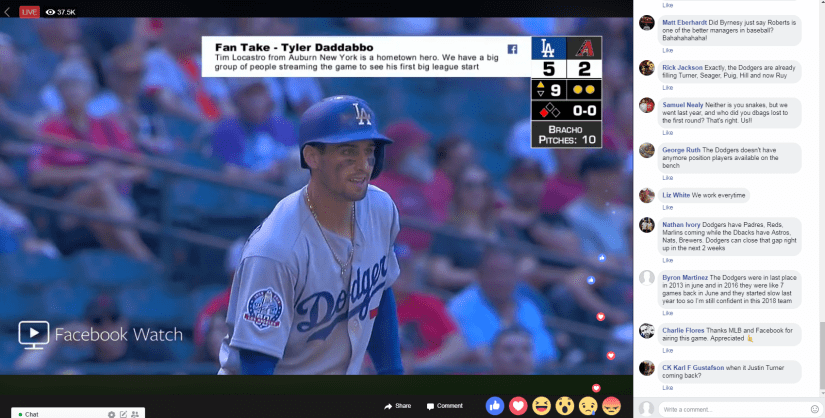Open emoji picker in comment box
The height and width of the screenshot is (418, 825).
[x=815, y=409]
